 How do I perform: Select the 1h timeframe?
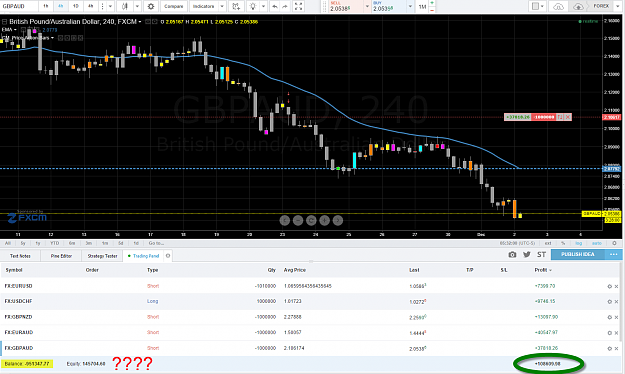[46, 6]
